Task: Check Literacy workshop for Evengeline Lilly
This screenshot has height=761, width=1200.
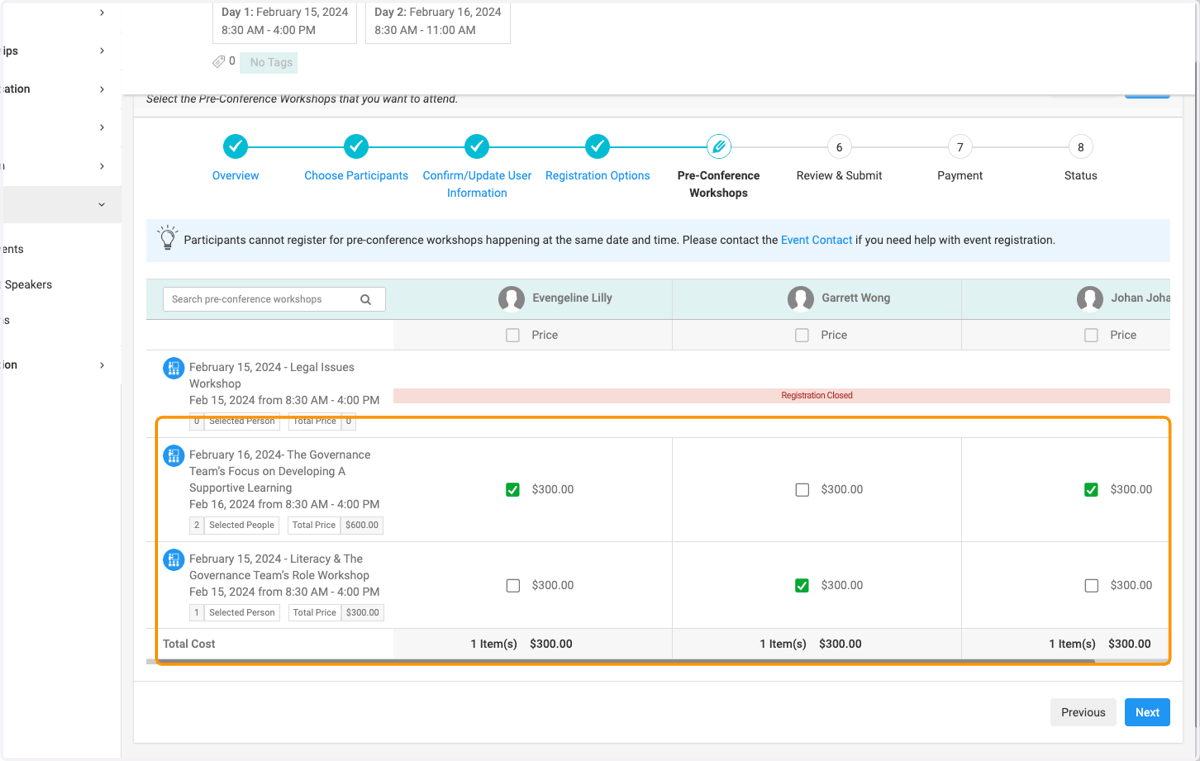Action: [x=513, y=586]
